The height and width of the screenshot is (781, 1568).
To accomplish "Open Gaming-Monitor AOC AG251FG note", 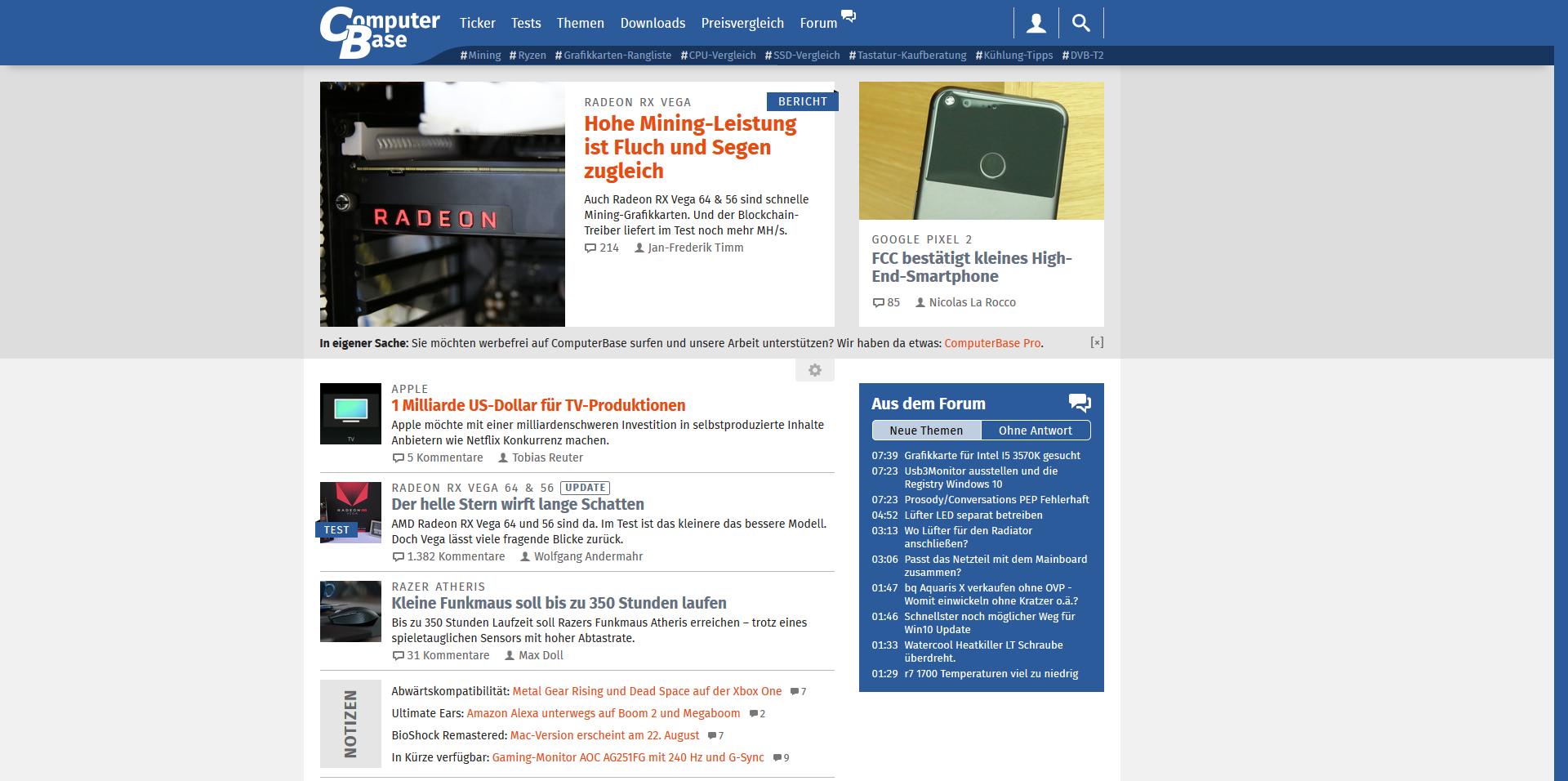I will pos(628,757).
